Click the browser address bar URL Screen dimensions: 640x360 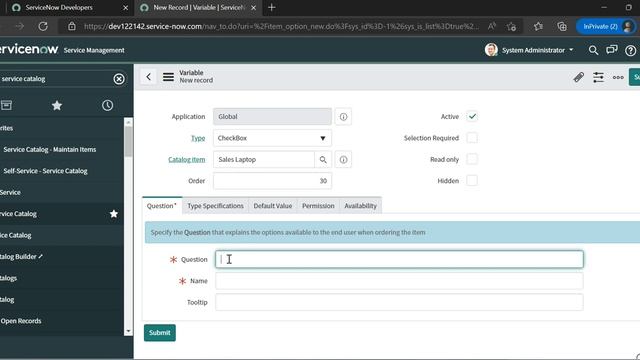[x=281, y=27]
